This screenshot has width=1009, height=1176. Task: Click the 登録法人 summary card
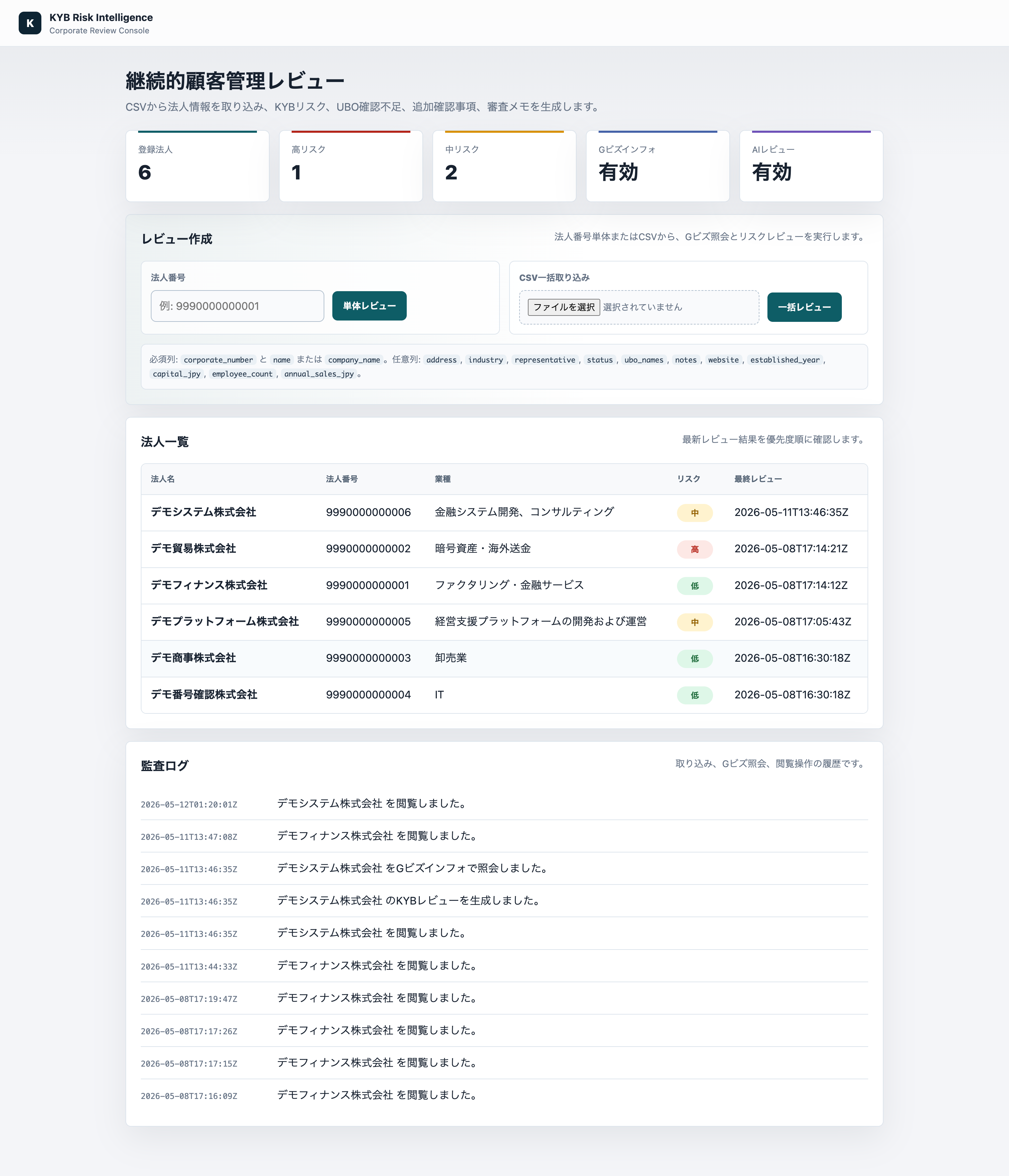coord(197,166)
